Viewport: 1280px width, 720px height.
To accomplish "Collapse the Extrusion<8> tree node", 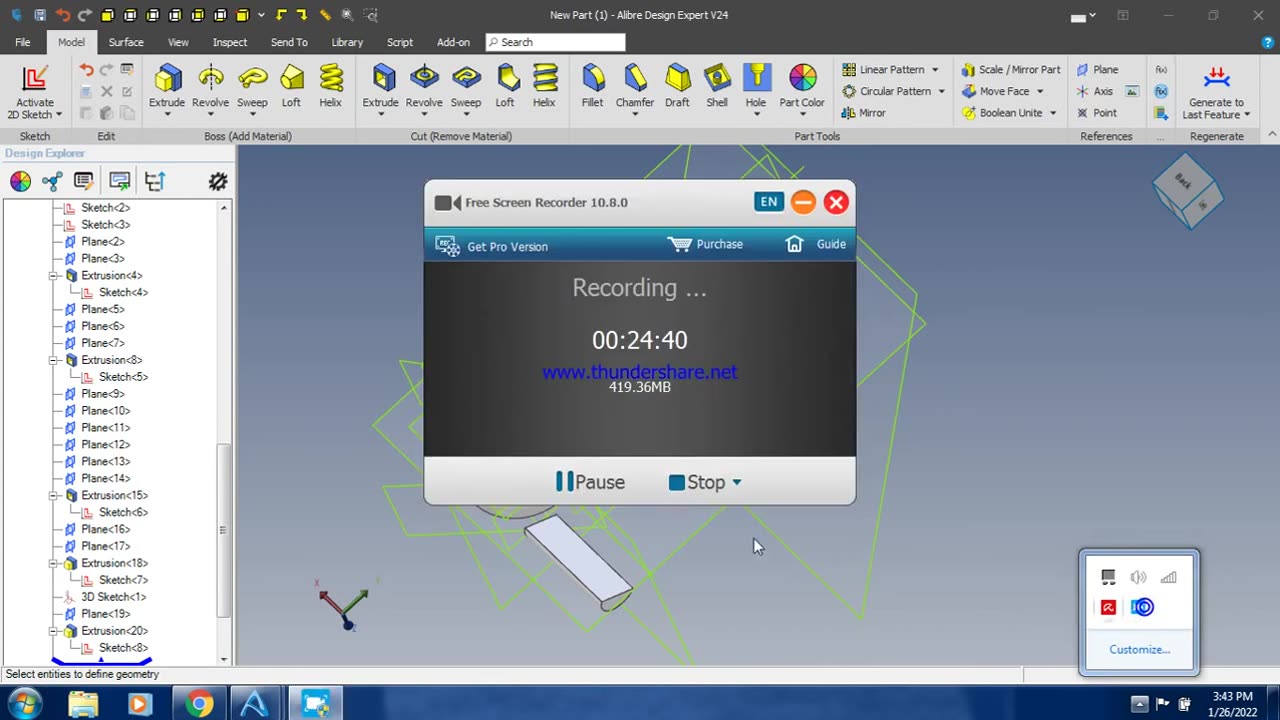I will [x=54, y=360].
